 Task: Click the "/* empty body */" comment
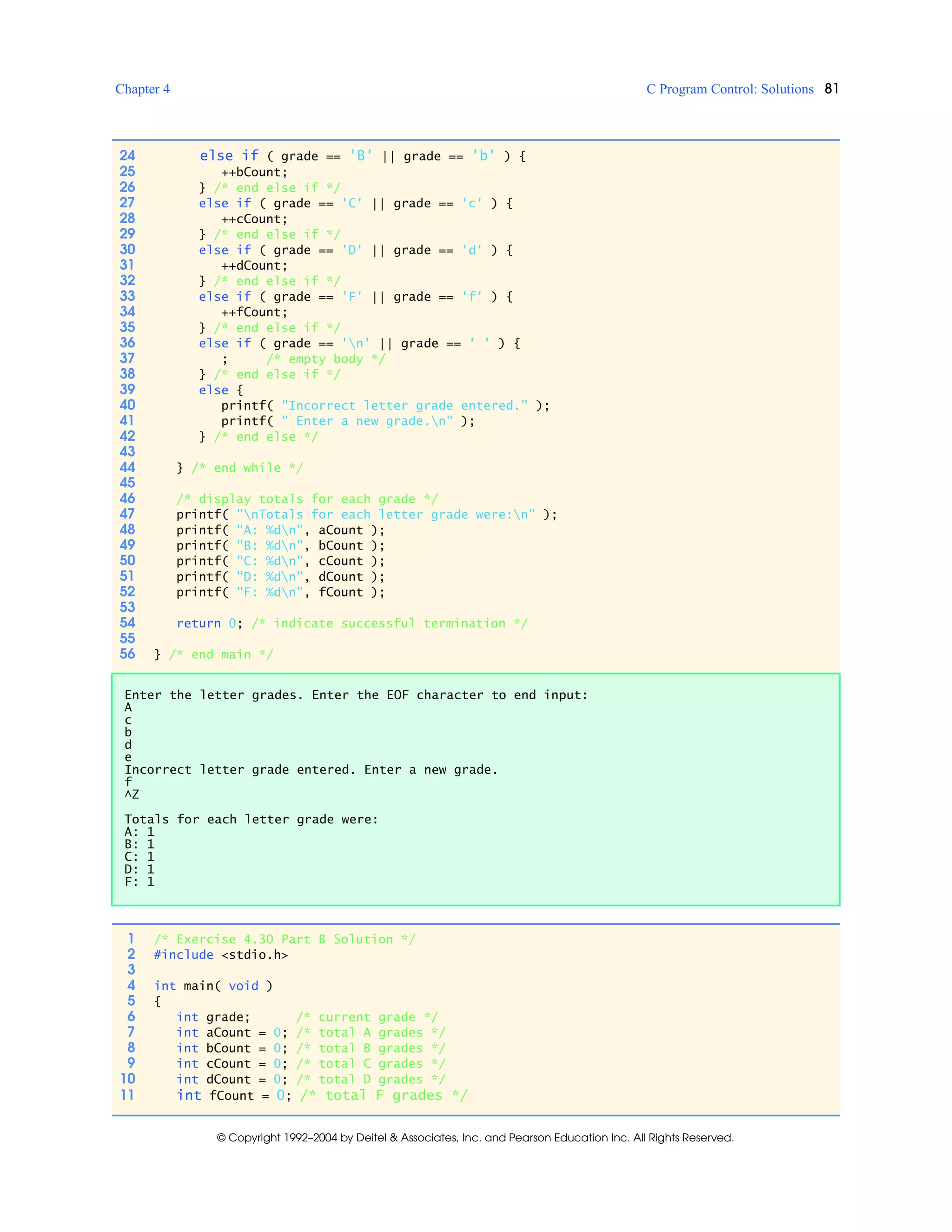tap(325, 359)
